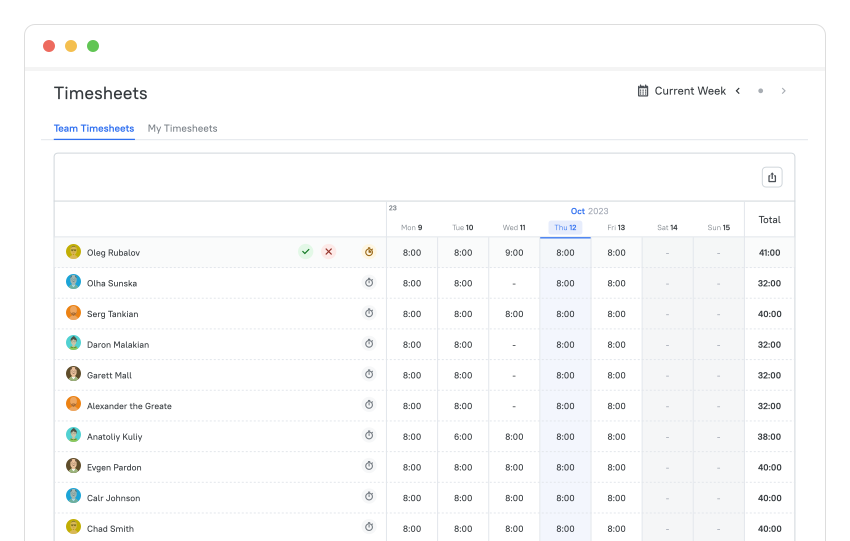
Task: Click Olha Sunska's avatar
Action: point(73,282)
